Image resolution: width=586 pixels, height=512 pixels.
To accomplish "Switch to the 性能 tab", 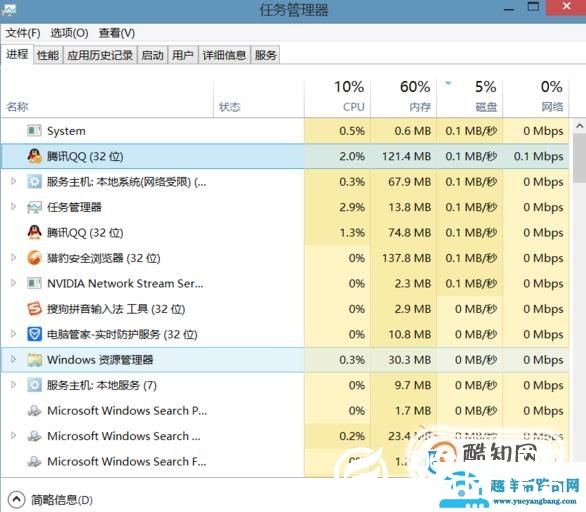I will pos(48,55).
